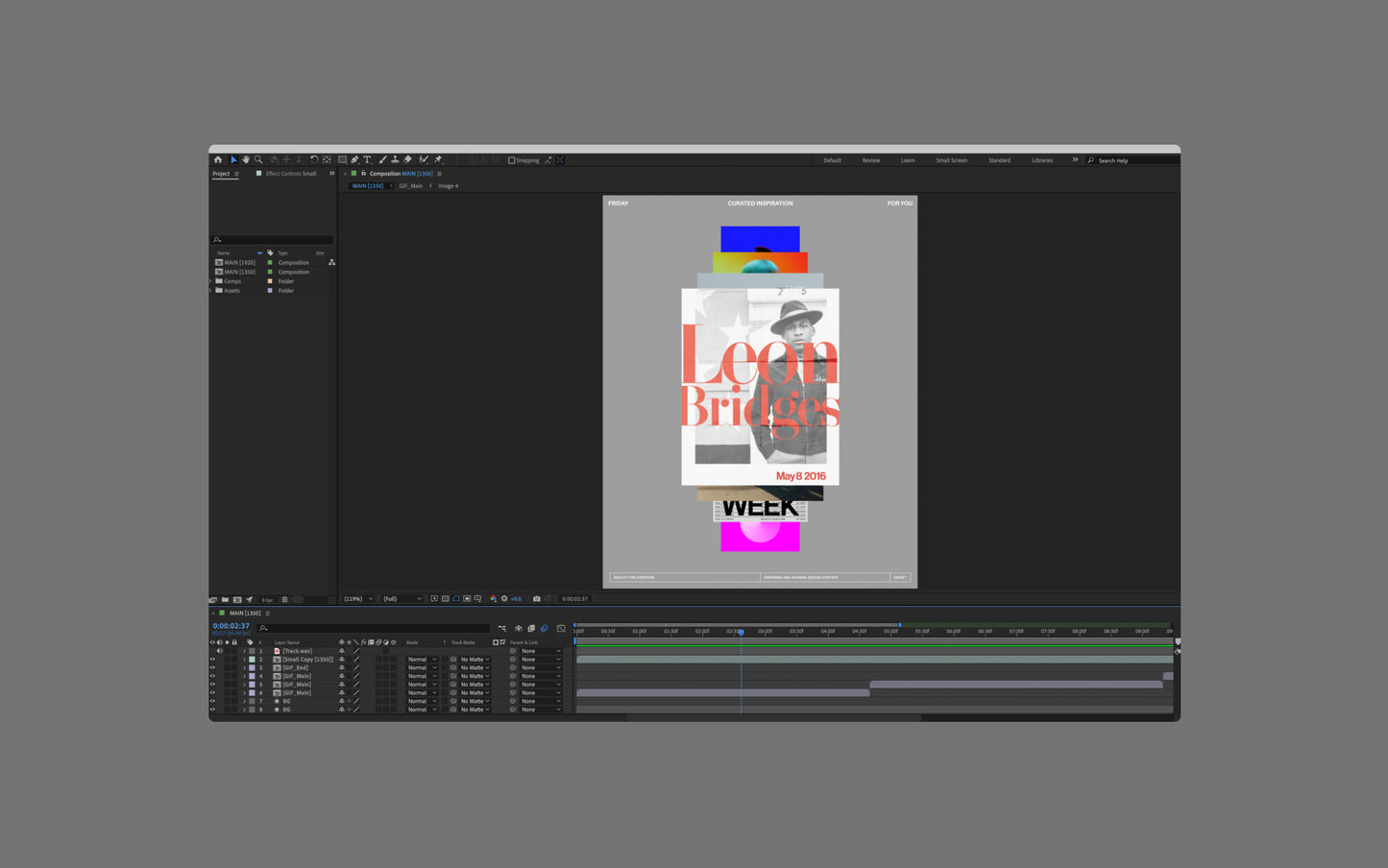Click the MAIN [1350] breadcrumb button
The width and height of the screenshot is (1388, 868).
coord(368,186)
